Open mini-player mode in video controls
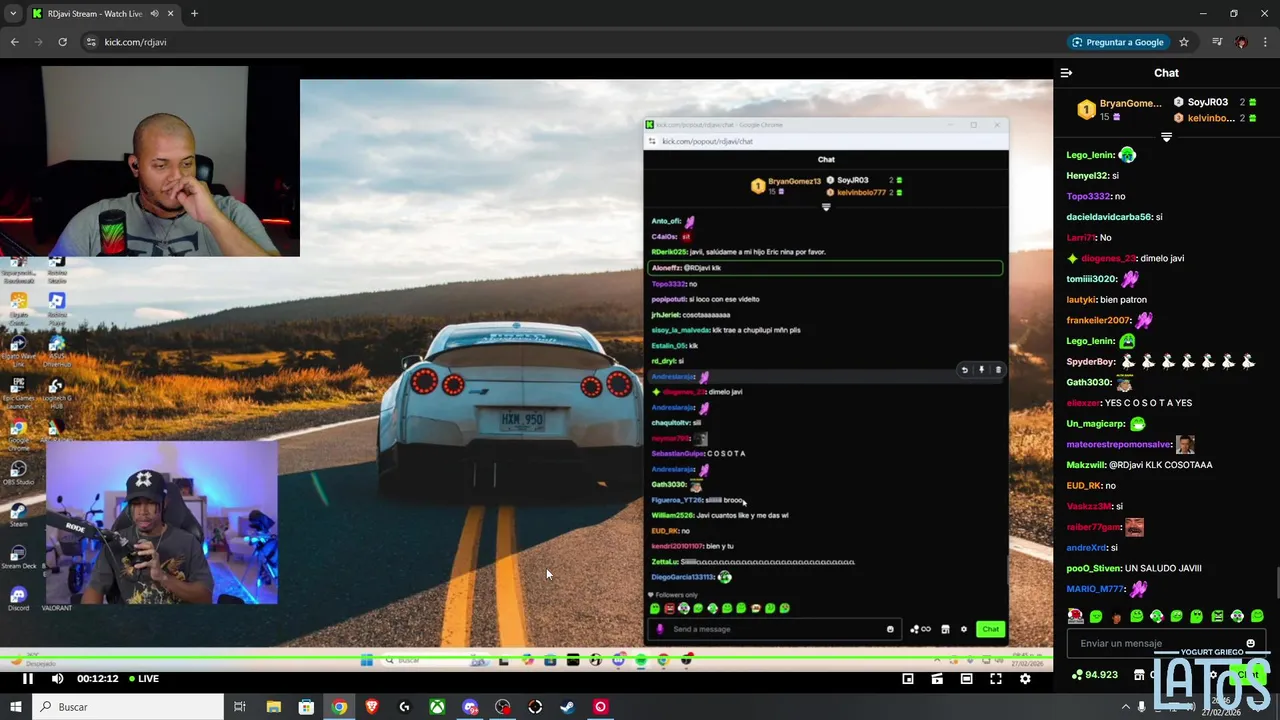 click(x=908, y=679)
